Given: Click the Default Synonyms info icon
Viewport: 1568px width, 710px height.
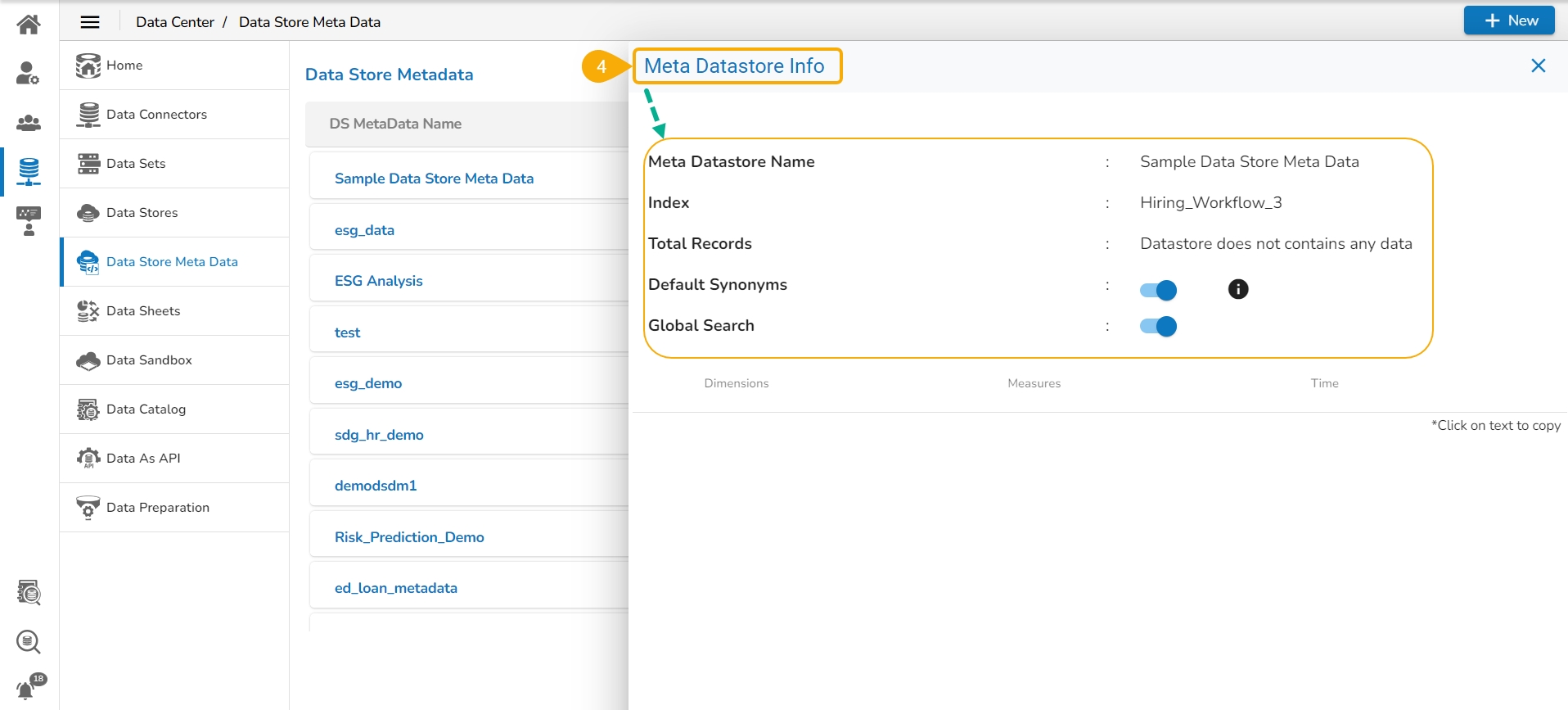Looking at the screenshot, I should tap(1238, 289).
